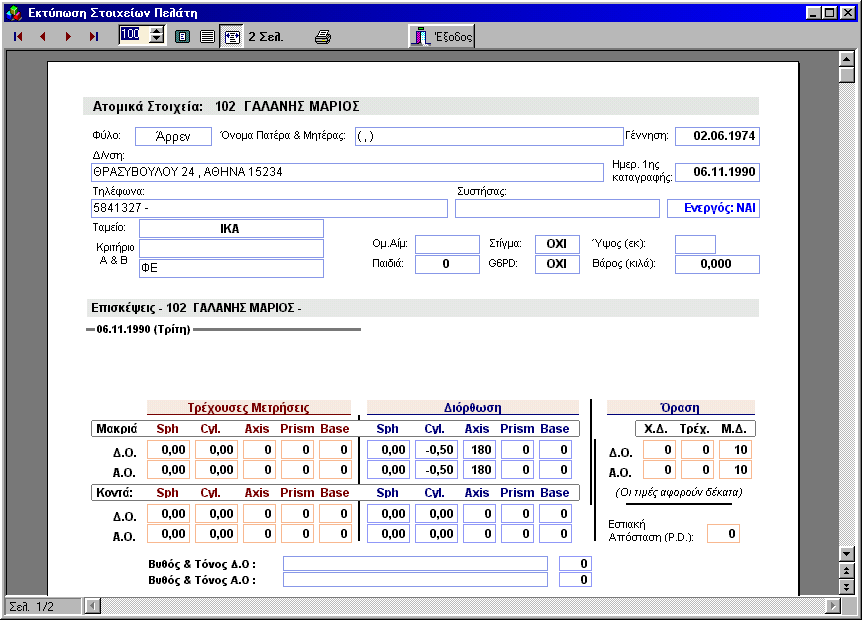
Task: Jump to the first report page
Action: pyautogui.click(x=18, y=37)
